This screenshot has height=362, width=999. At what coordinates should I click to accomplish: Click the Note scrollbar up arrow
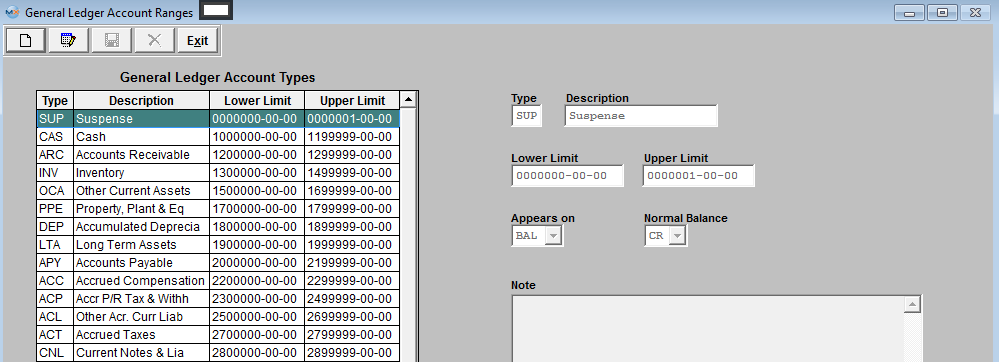912,305
